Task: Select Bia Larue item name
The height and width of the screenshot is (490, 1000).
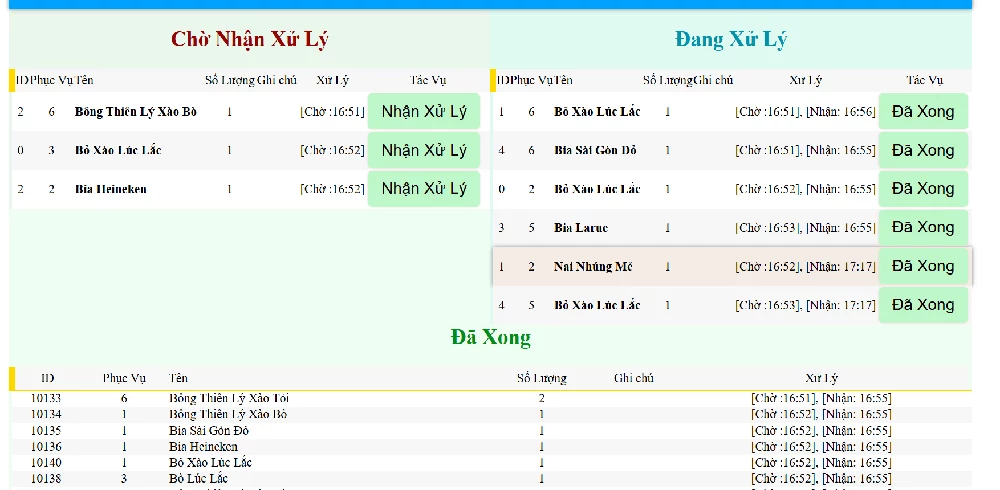Action: click(x=581, y=228)
